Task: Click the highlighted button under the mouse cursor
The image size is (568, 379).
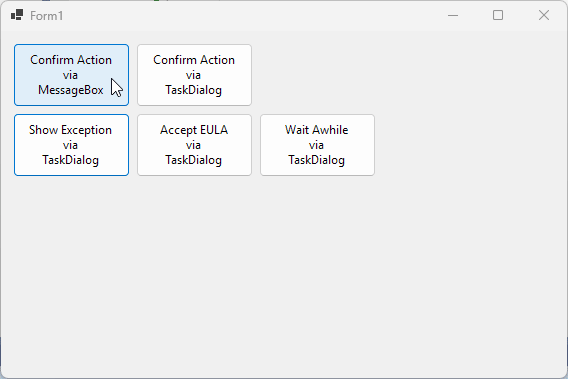Action: (71, 75)
